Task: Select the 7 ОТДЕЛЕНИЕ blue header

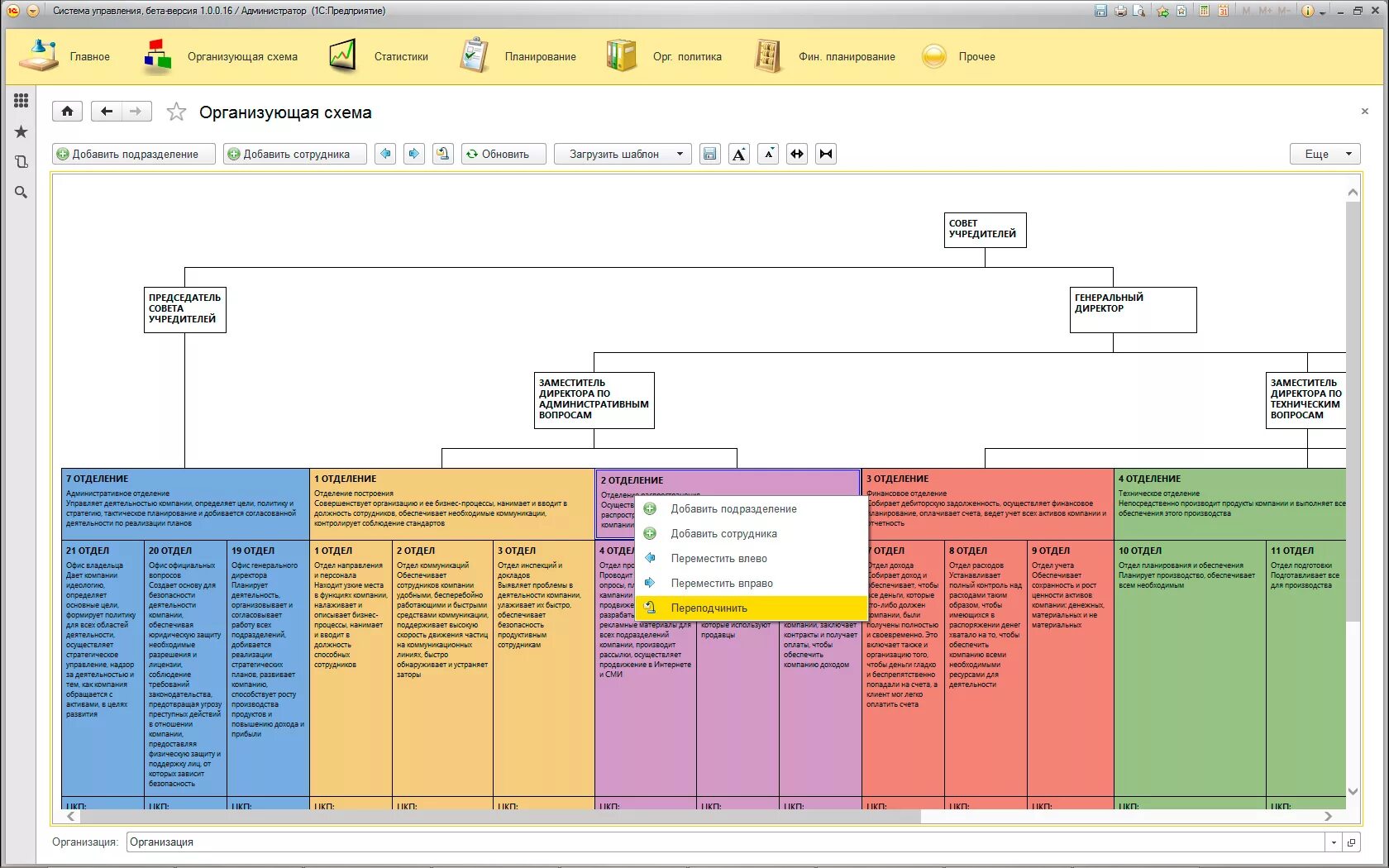Action: pyautogui.click(x=185, y=504)
